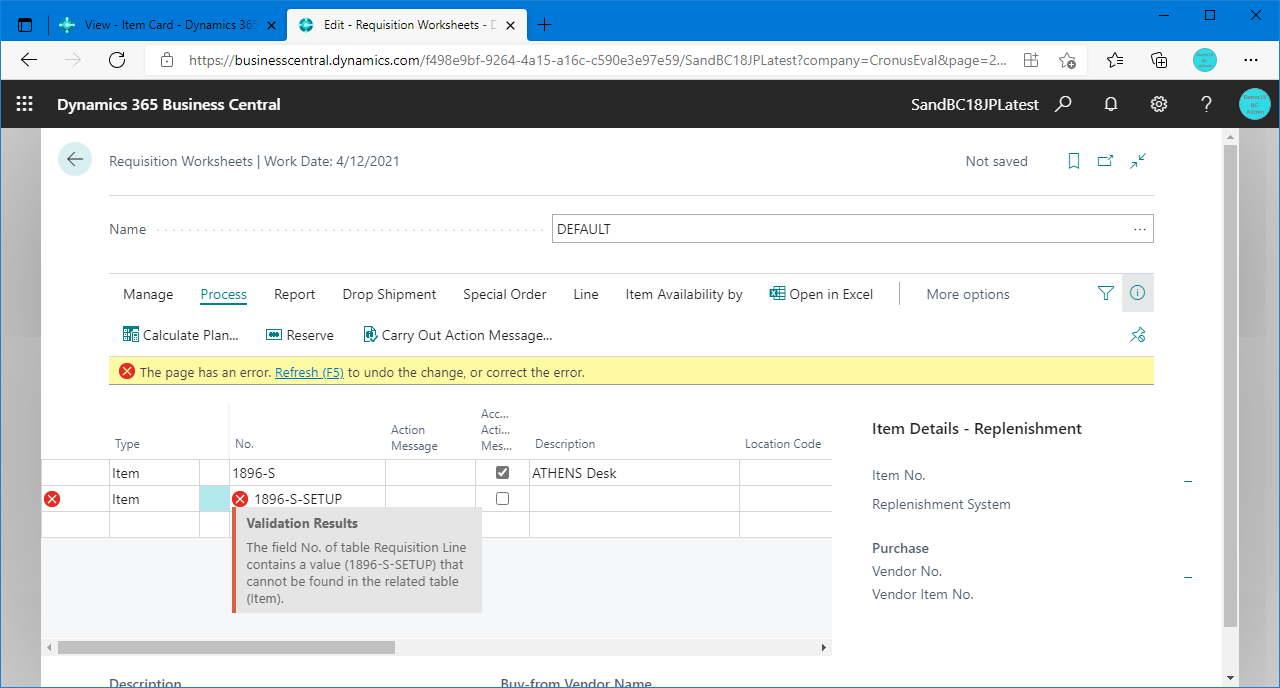Open Business Central search magnifier
Viewport: 1280px width, 688px height.
[x=1063, y=104]
